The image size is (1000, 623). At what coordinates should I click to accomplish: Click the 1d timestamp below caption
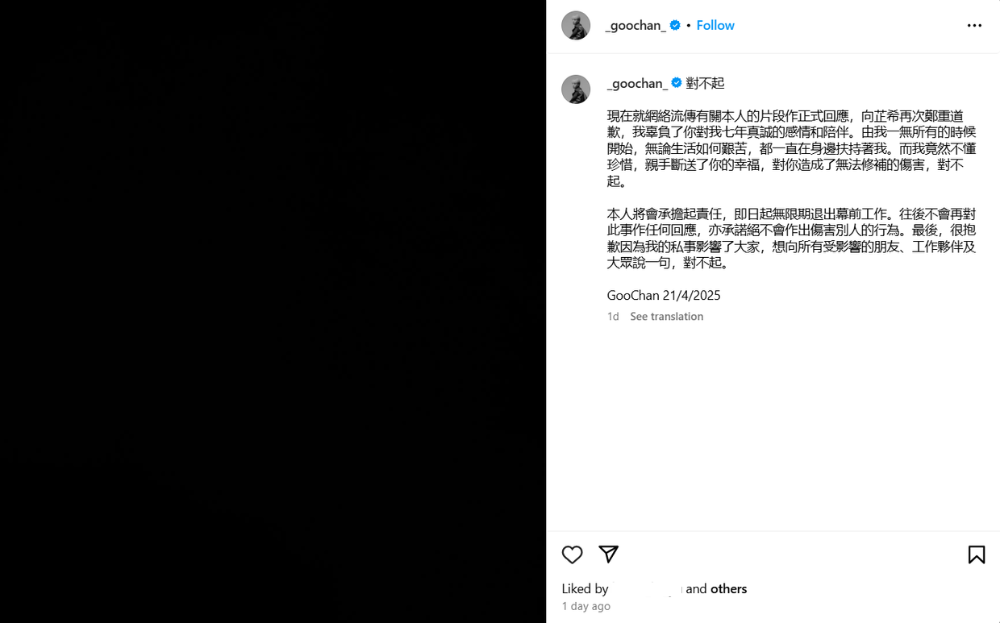pyautogui.click(x=613, y=316)
